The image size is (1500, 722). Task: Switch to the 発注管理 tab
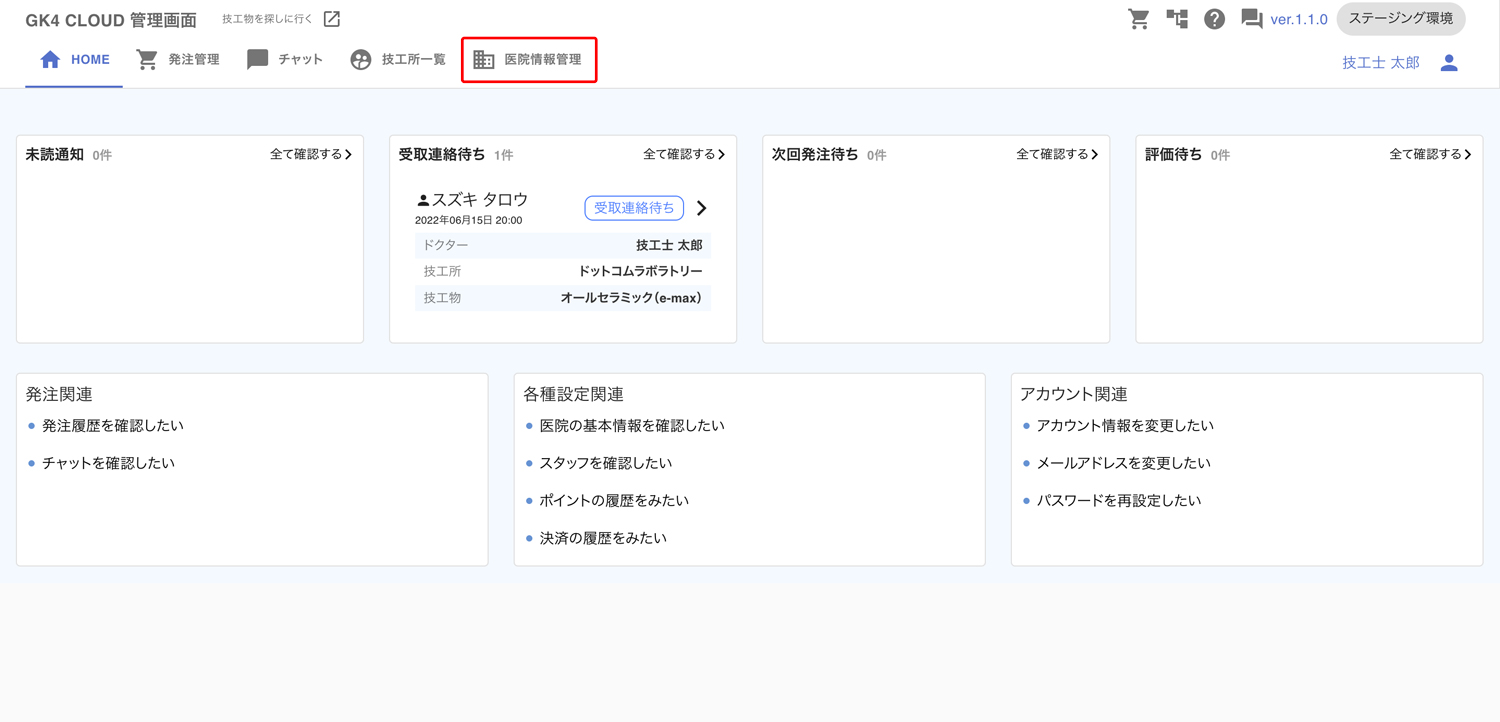179,60
